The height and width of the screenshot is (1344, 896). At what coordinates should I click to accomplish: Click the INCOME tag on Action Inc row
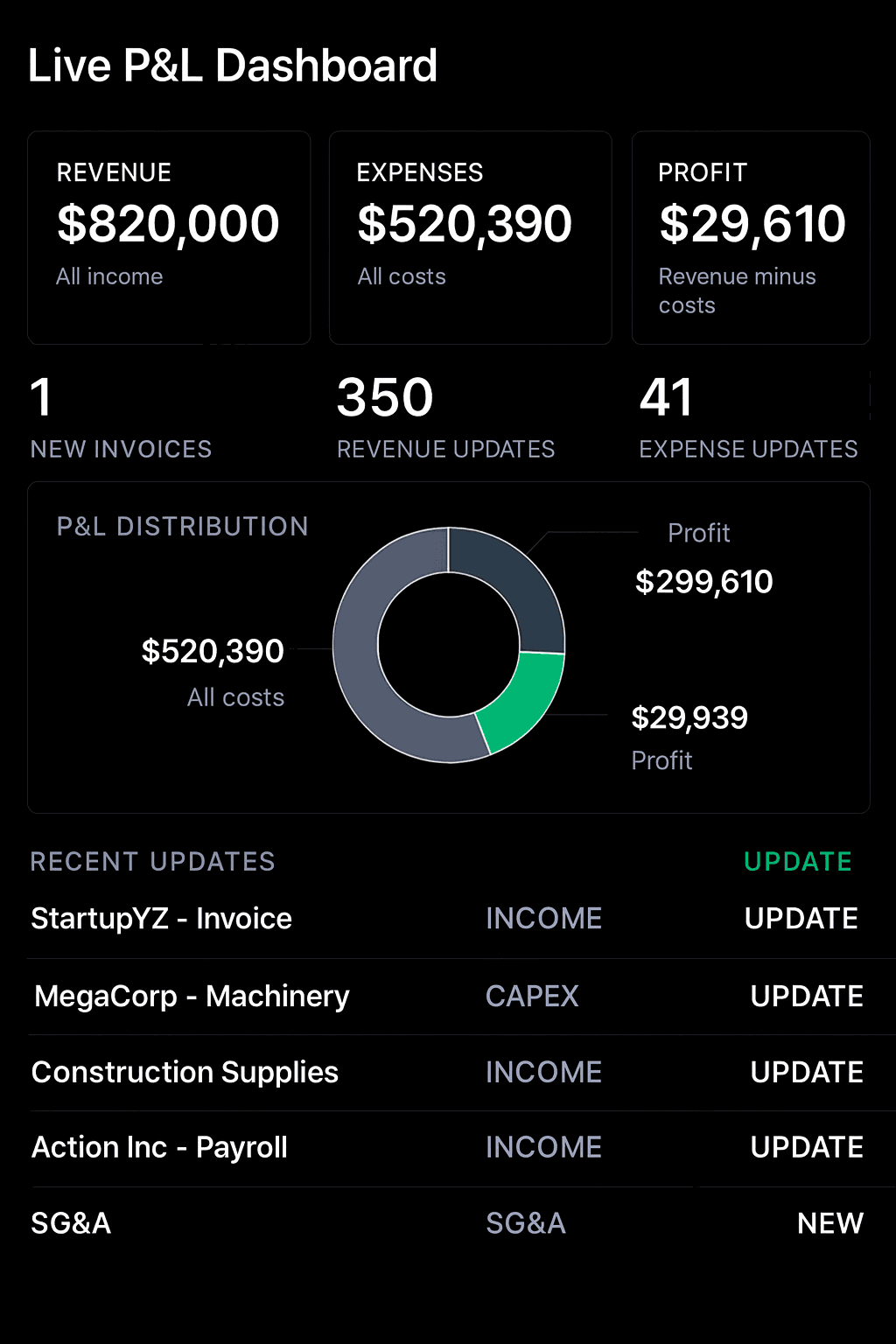(x=543, y=1148)
